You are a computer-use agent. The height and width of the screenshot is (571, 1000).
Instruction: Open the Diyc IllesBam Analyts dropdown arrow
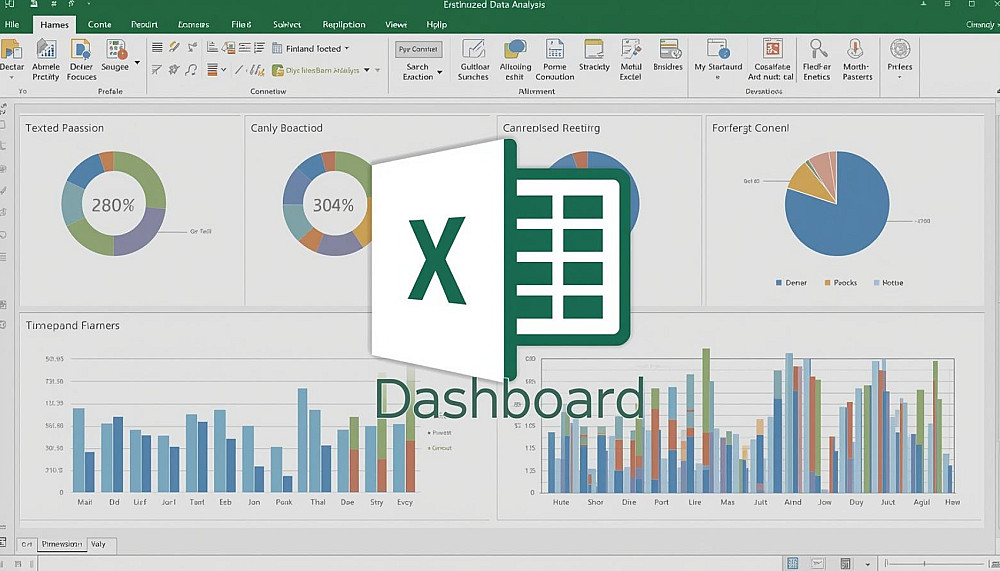[367, 70]
